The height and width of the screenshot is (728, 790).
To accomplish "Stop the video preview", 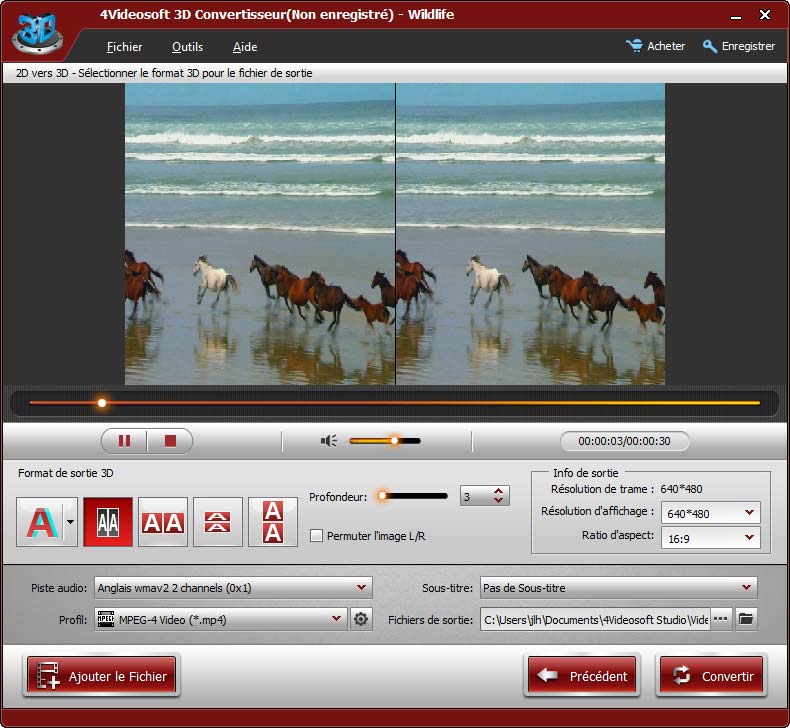I will click(x=170, y=441).
